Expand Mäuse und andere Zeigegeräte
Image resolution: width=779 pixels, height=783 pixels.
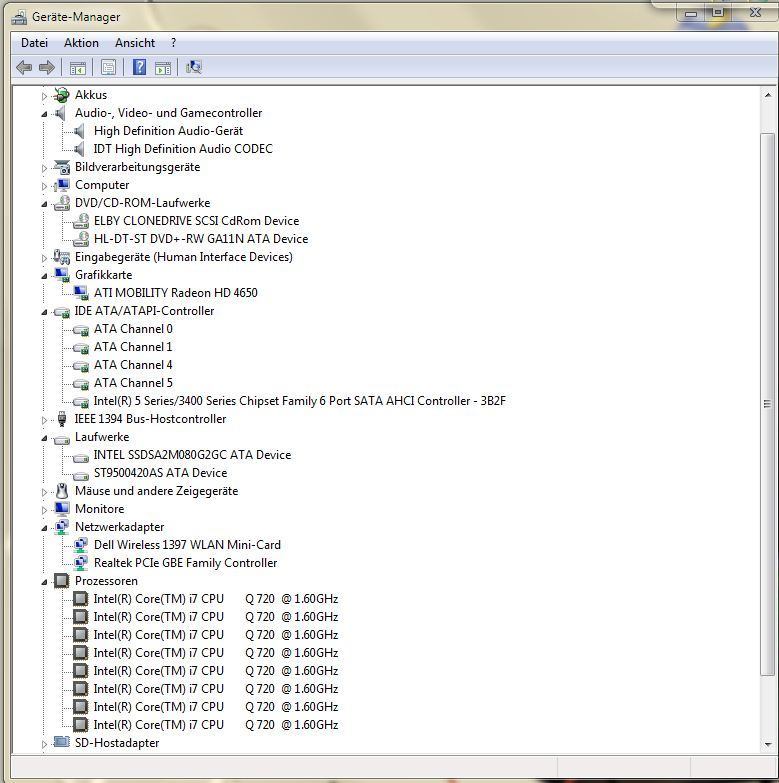[x=44, y=492]
